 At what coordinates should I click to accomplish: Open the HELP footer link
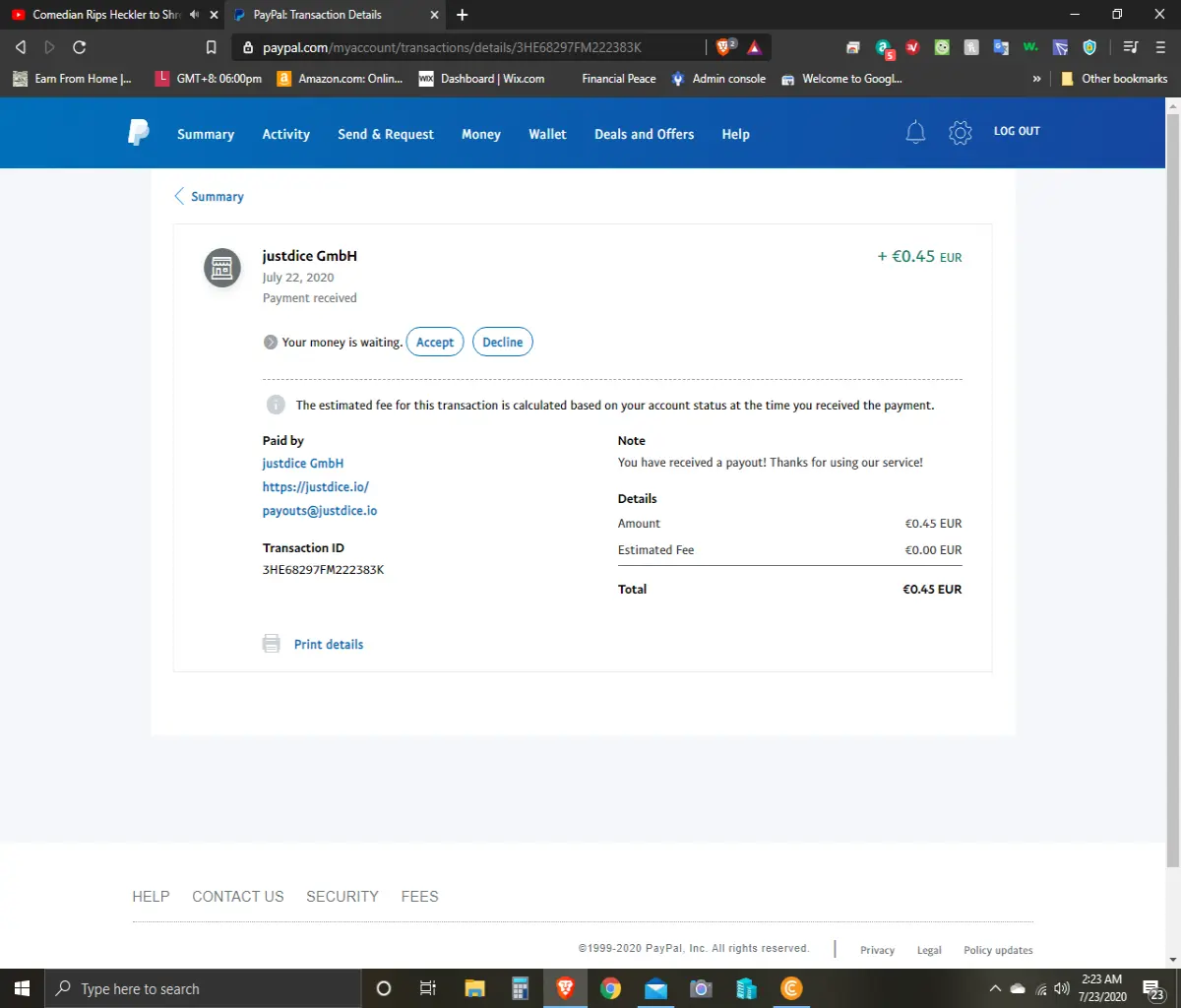pos(151,897)
